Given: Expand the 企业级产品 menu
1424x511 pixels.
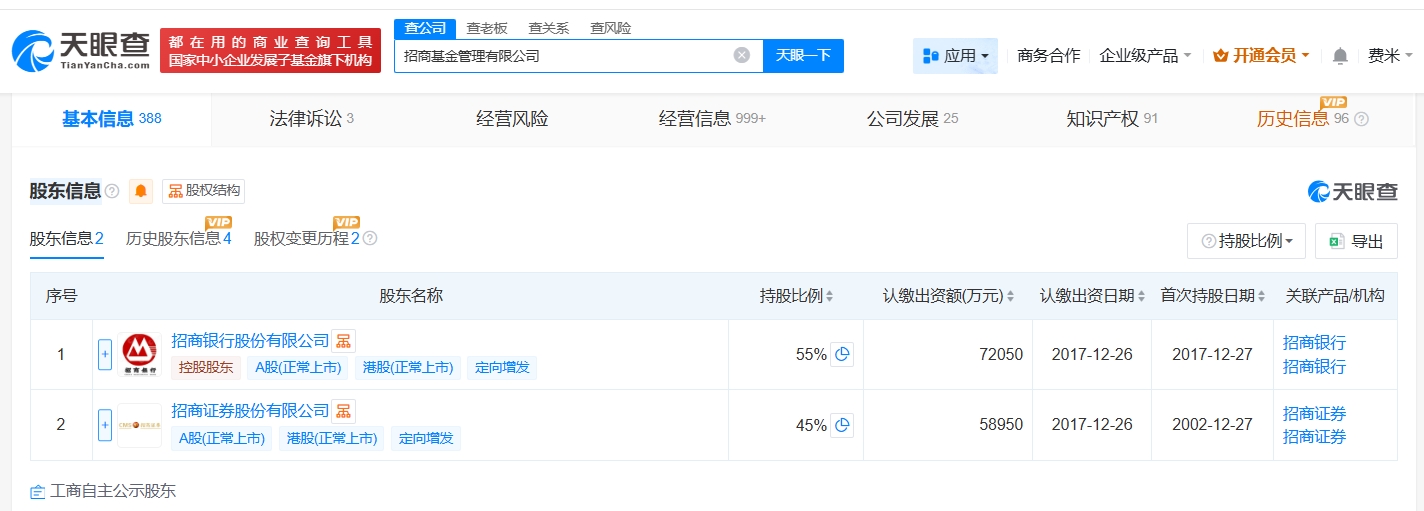Looking at the screenshot, I should coord(1144,56).
